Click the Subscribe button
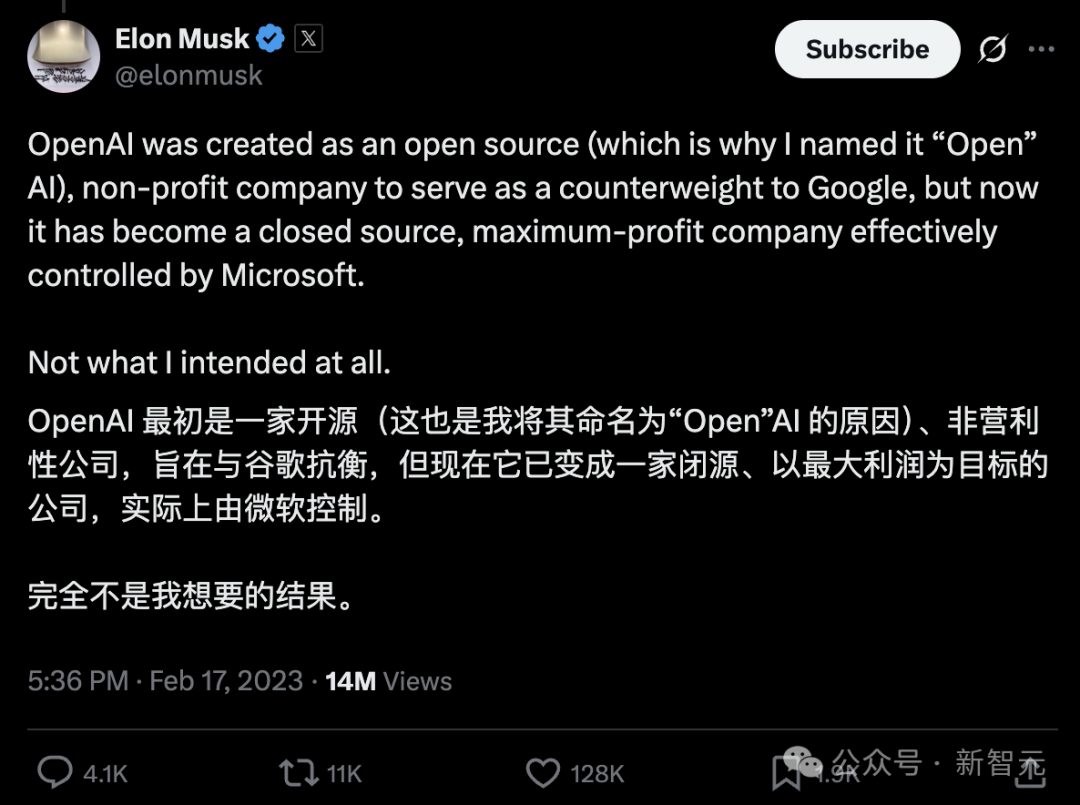 [x=866, y=49]
